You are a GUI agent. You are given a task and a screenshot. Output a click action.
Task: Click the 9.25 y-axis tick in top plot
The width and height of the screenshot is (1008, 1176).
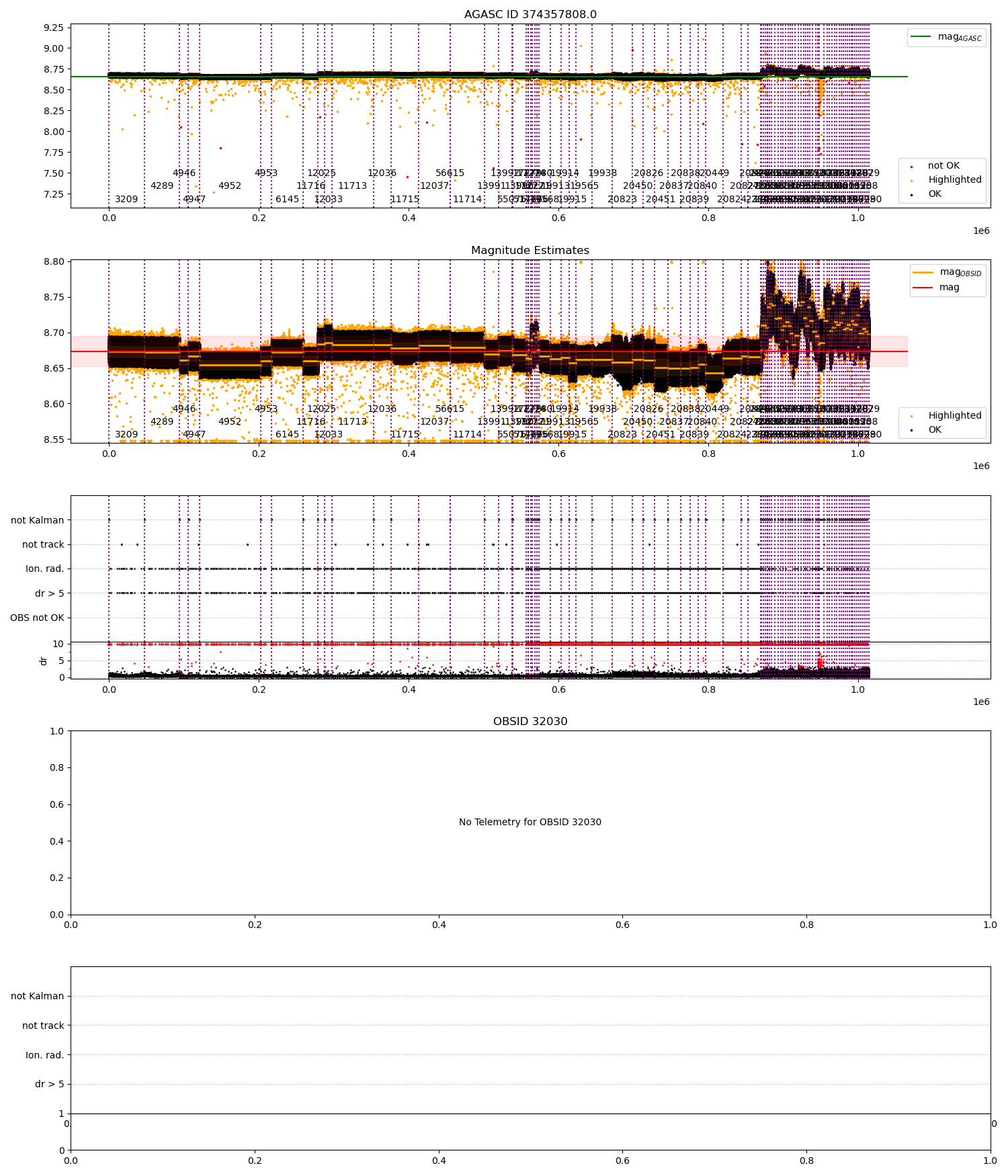(x=53, y=28)
